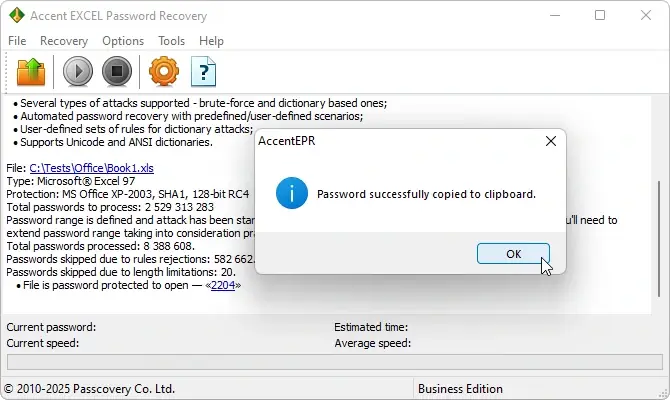Click the Business Edition status bar text
This screenshot has height=400, width=670.
coord(460,389)
